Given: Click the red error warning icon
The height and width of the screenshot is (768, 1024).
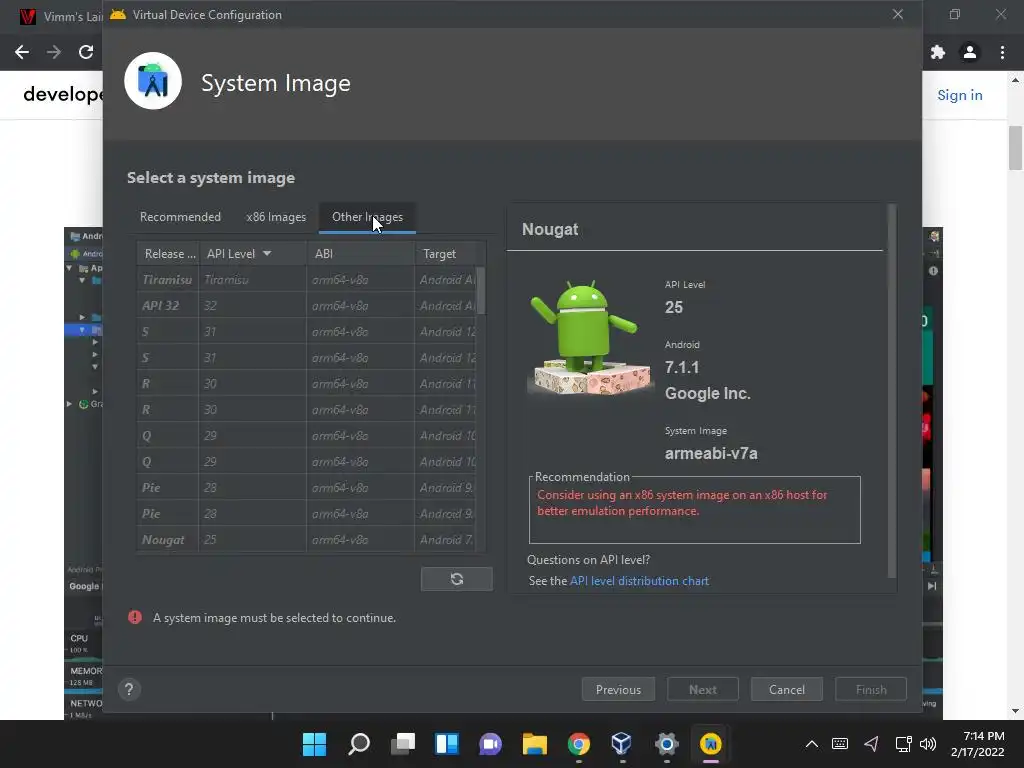Looking at the screenshot, I should 135,617.
